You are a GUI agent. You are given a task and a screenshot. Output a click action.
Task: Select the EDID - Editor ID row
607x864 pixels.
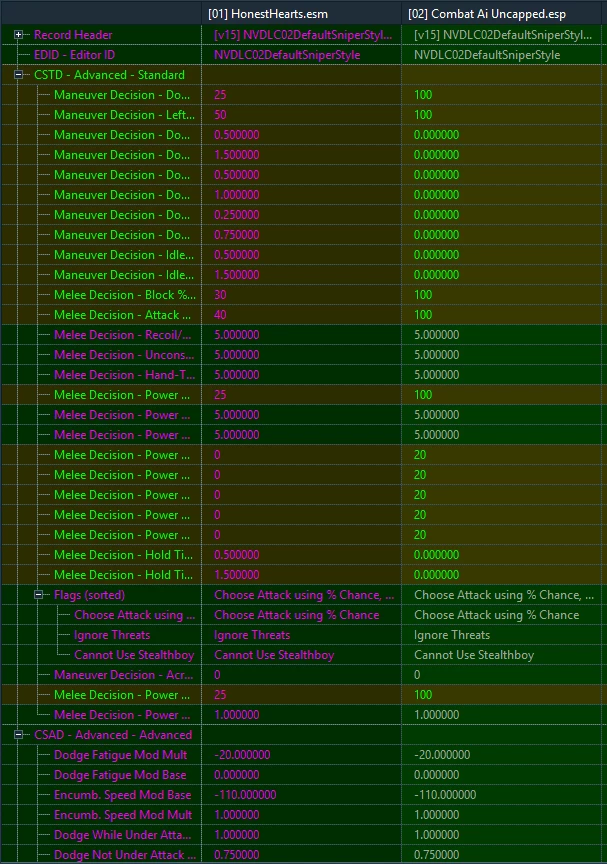(304, 55)
